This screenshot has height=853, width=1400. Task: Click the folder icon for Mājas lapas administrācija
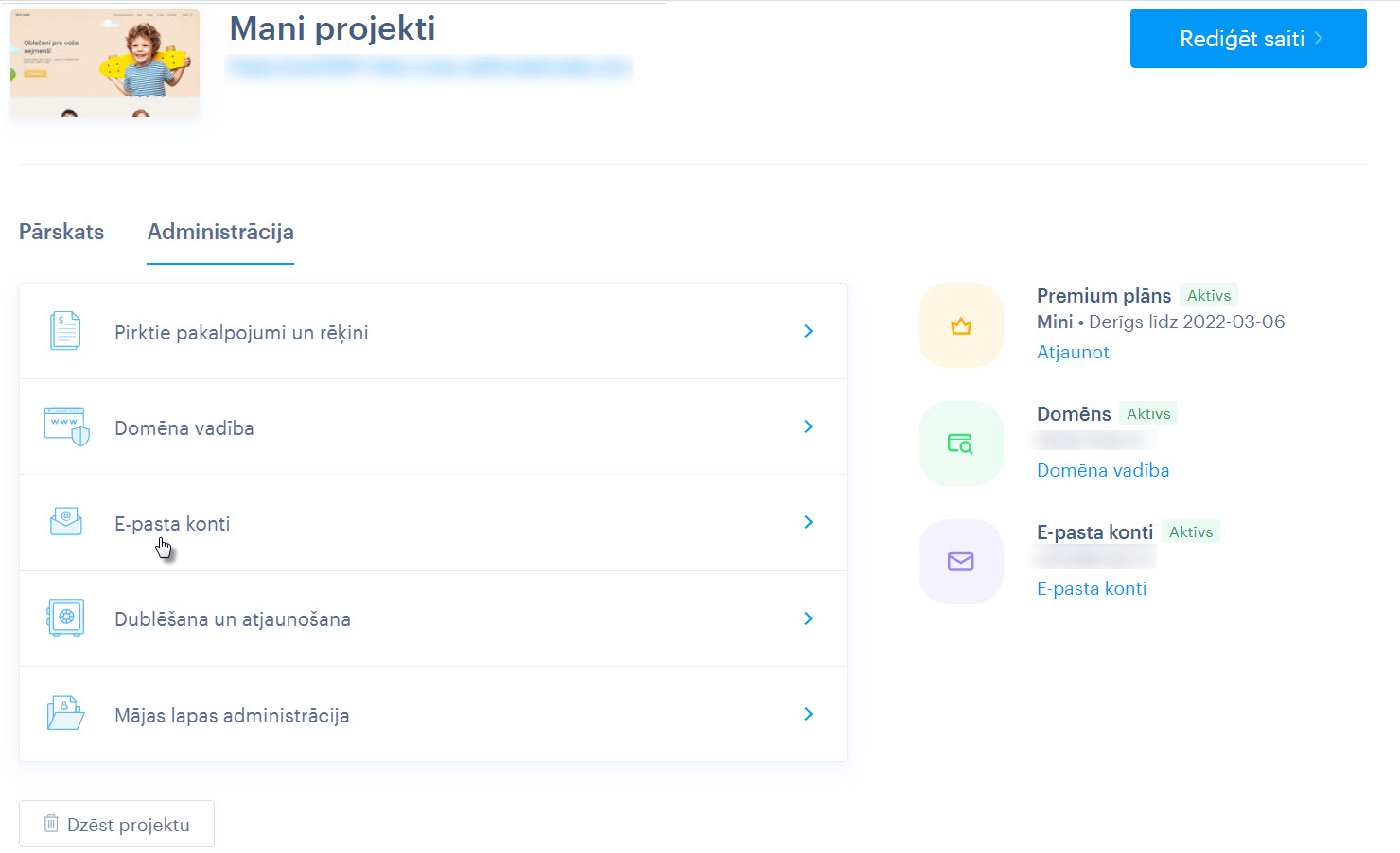[x=65, y=713]
